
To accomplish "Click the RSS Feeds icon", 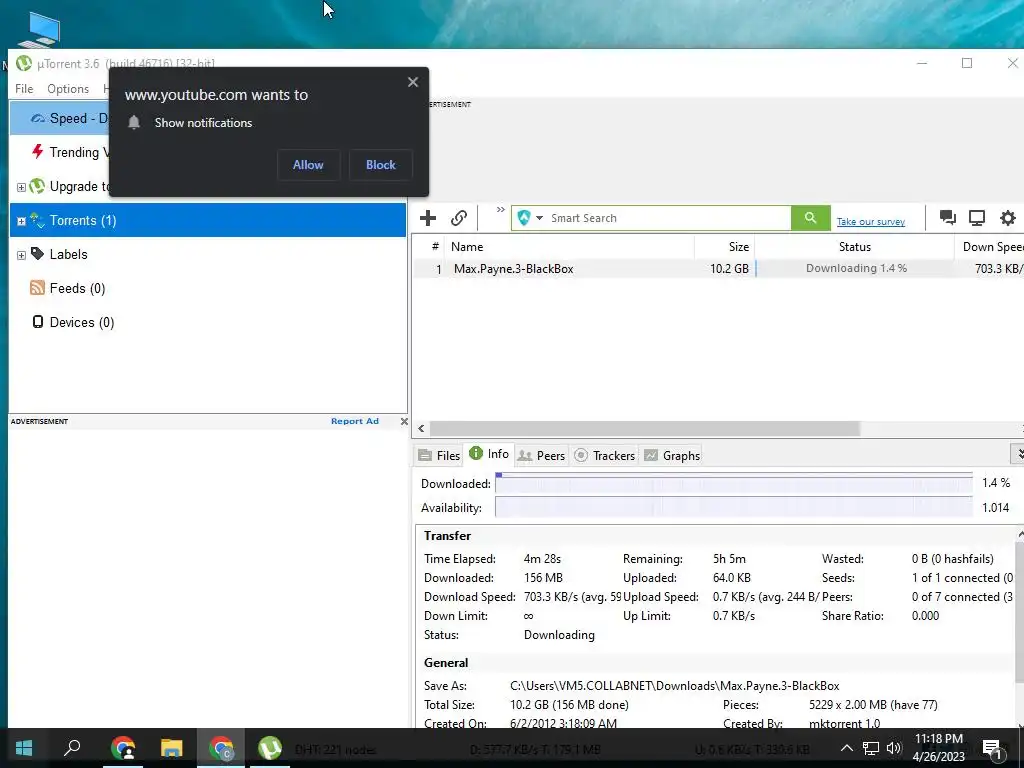I will pos(37,287).
